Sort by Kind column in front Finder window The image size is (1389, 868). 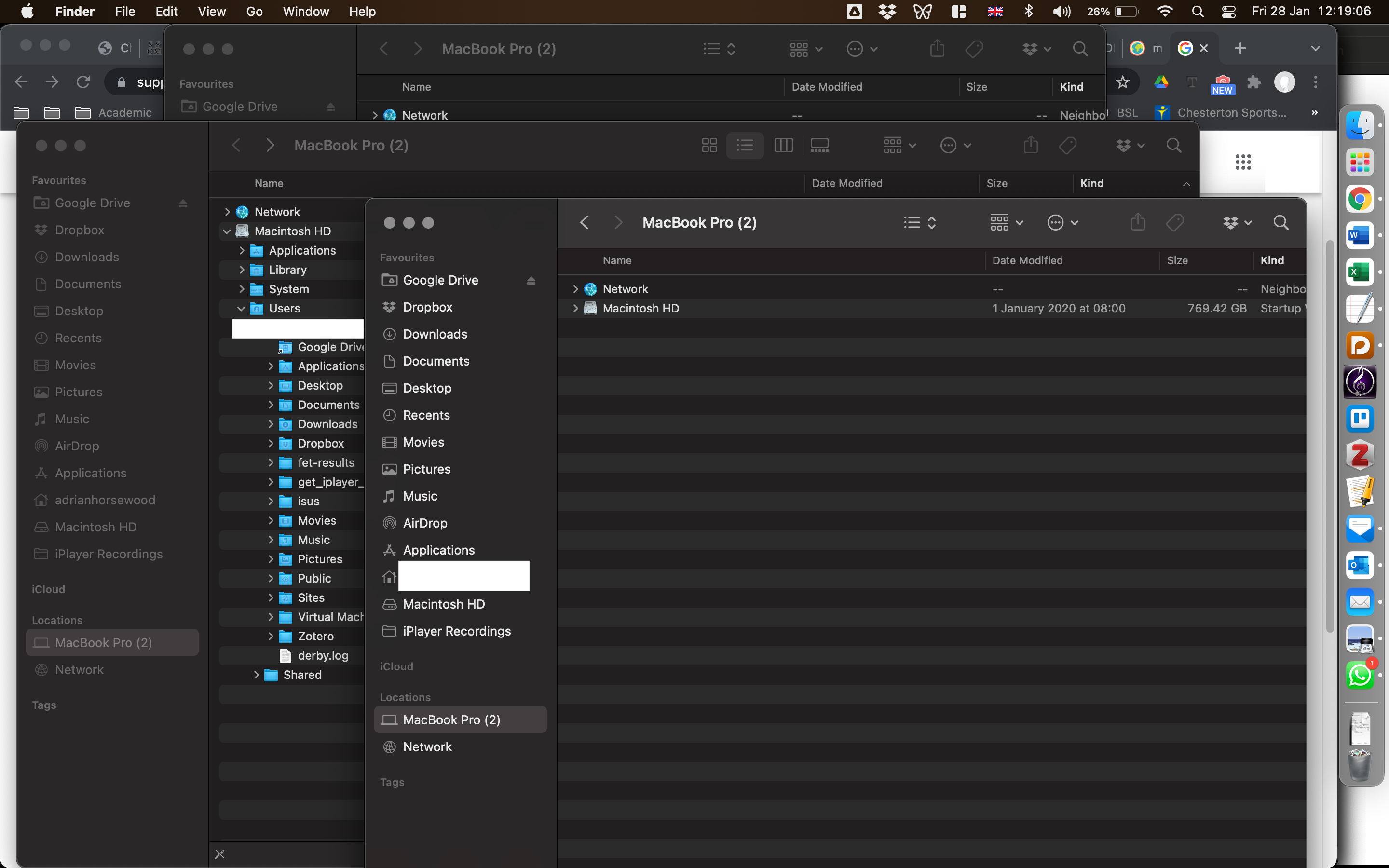1272,260
